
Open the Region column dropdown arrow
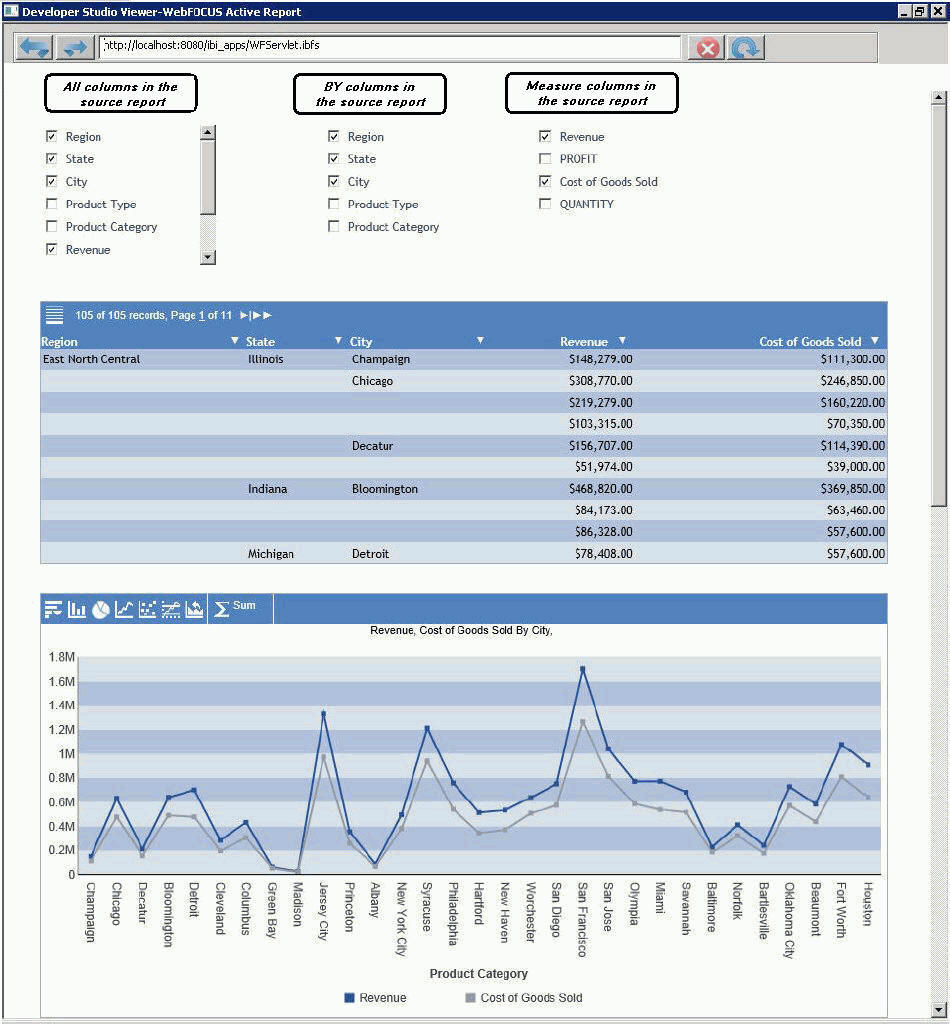pyautogui.click(x=234, y=340)
